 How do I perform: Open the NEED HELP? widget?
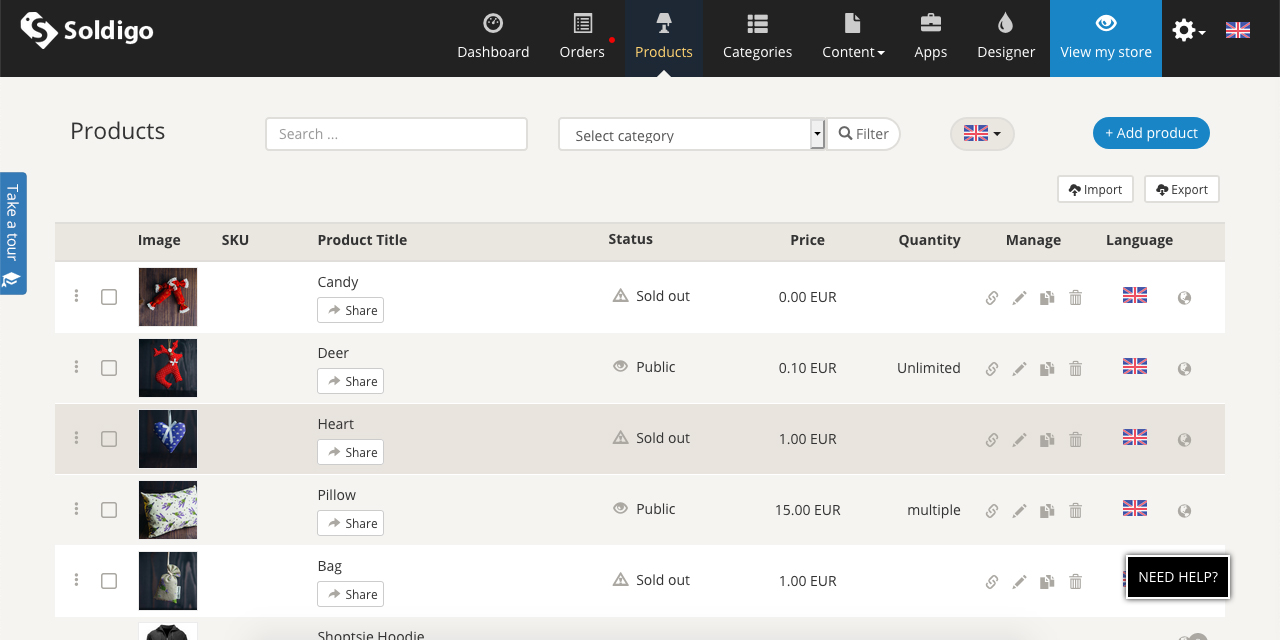tap(1178, 577)
